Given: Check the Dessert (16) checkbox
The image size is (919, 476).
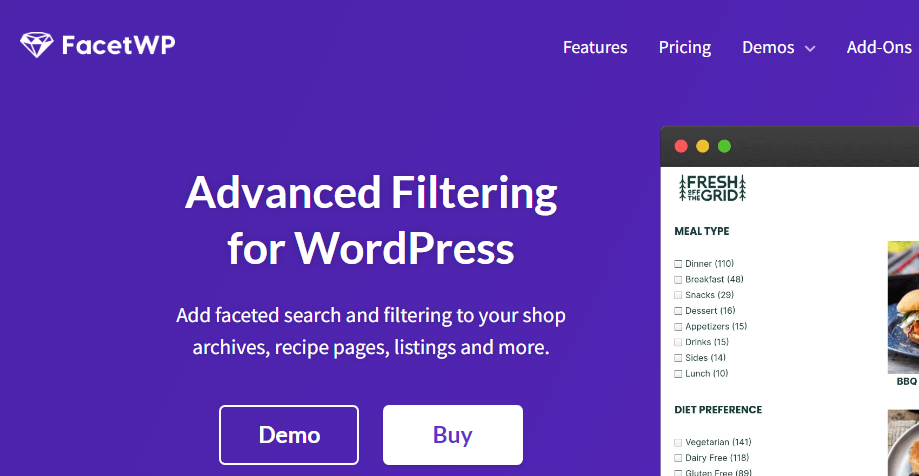Looking at the screenshot, I should point(678,311).
